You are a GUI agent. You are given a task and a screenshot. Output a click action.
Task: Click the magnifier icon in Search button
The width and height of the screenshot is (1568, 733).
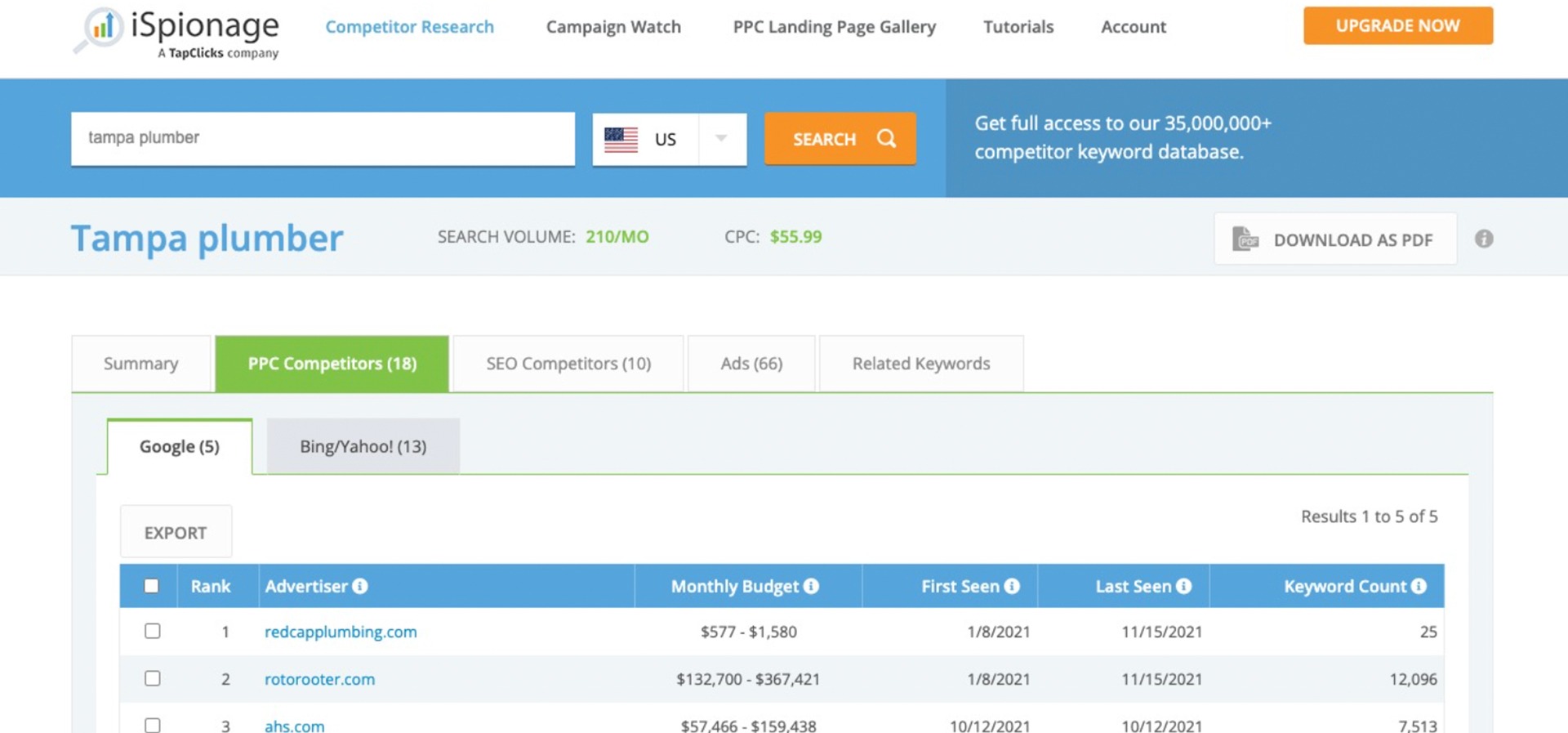point(886,138)
